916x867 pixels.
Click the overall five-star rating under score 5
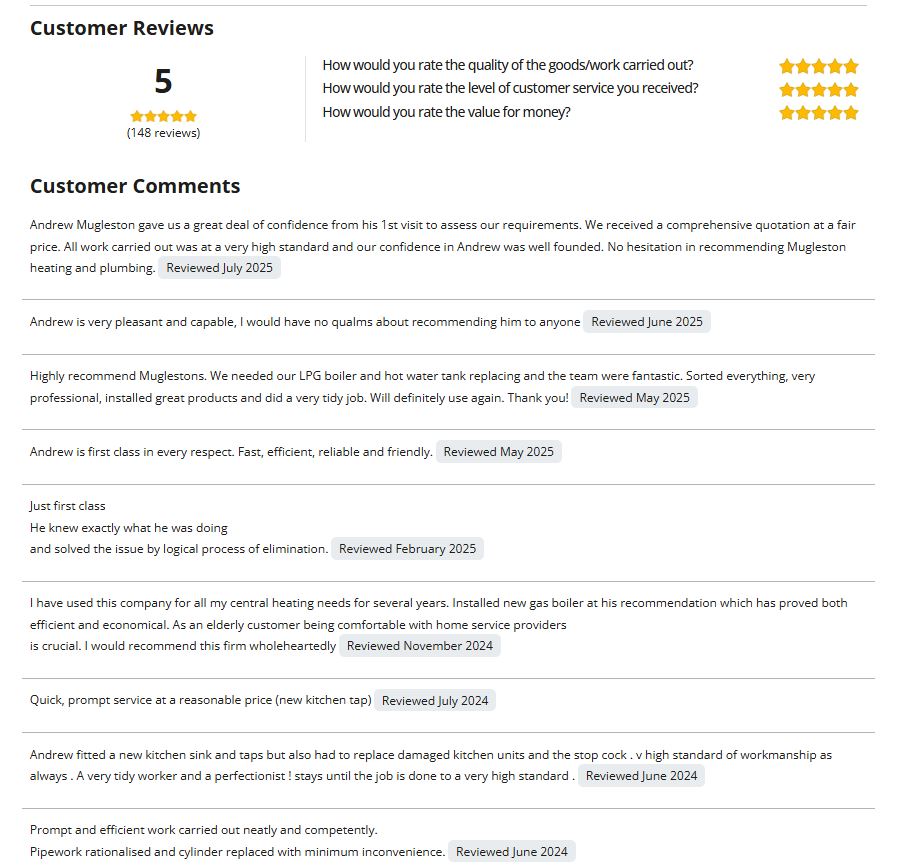click(x=163, y=116)
